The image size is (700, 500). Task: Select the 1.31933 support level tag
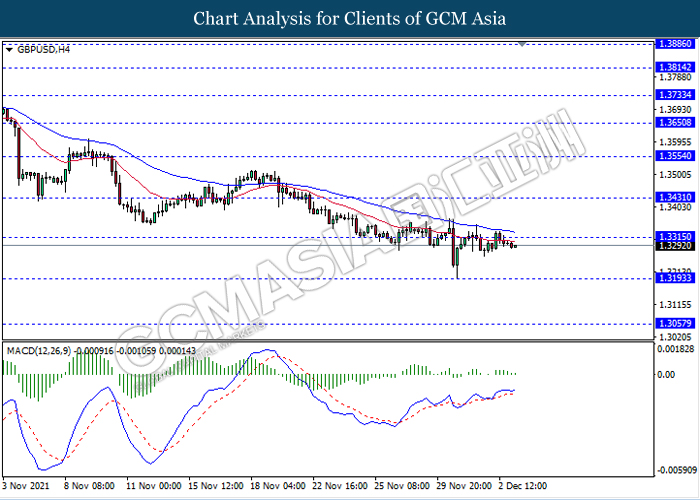click(676, 279)
